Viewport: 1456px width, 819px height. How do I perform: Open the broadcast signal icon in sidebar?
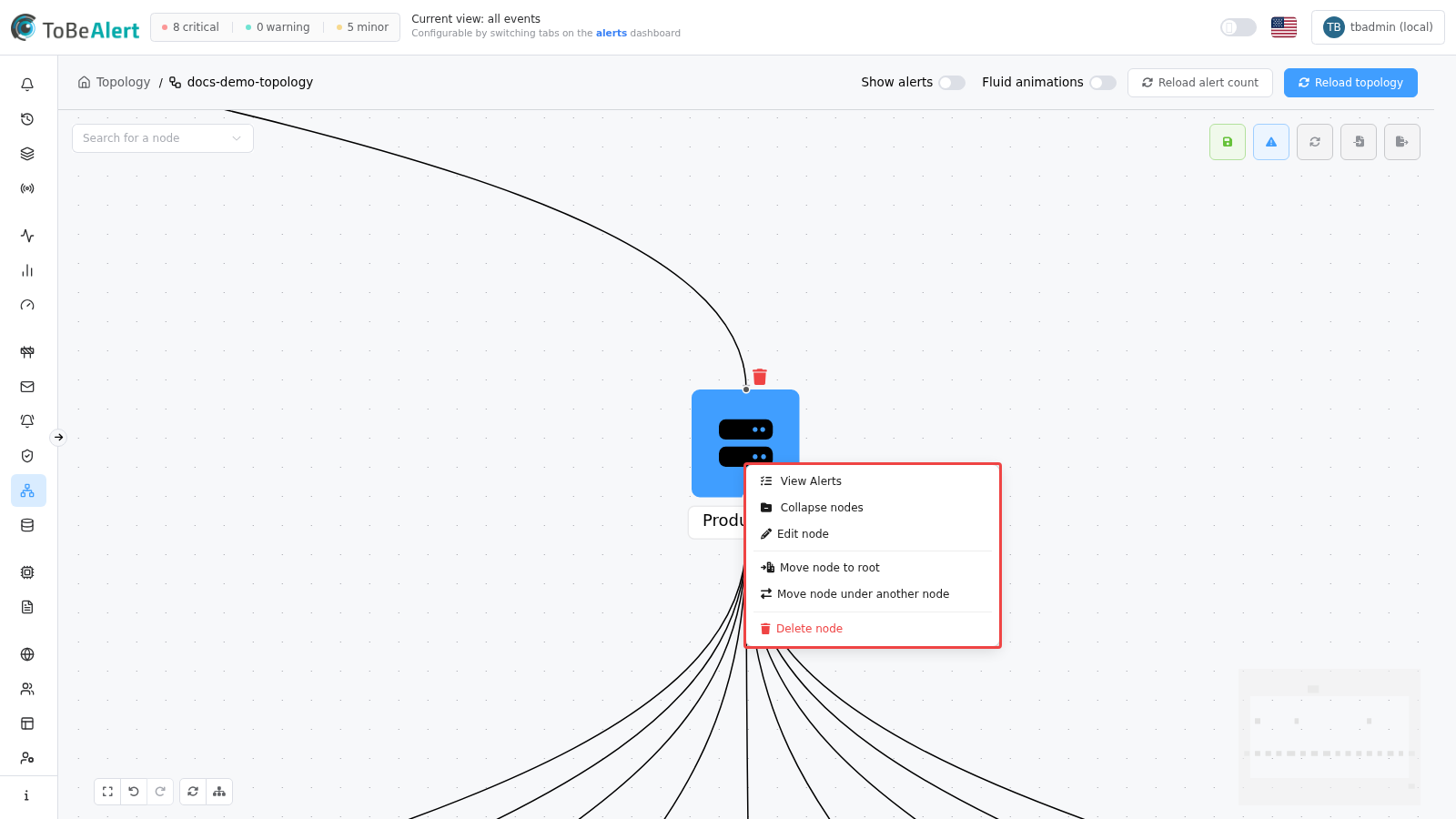click(27, 188)
